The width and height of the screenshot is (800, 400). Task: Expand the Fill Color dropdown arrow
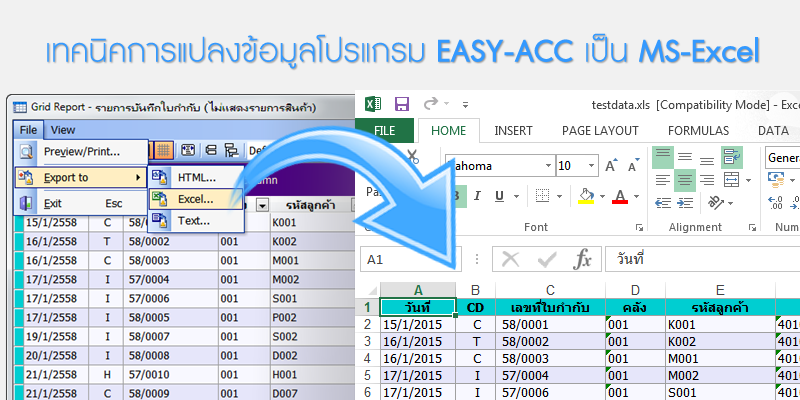point(602,196)
